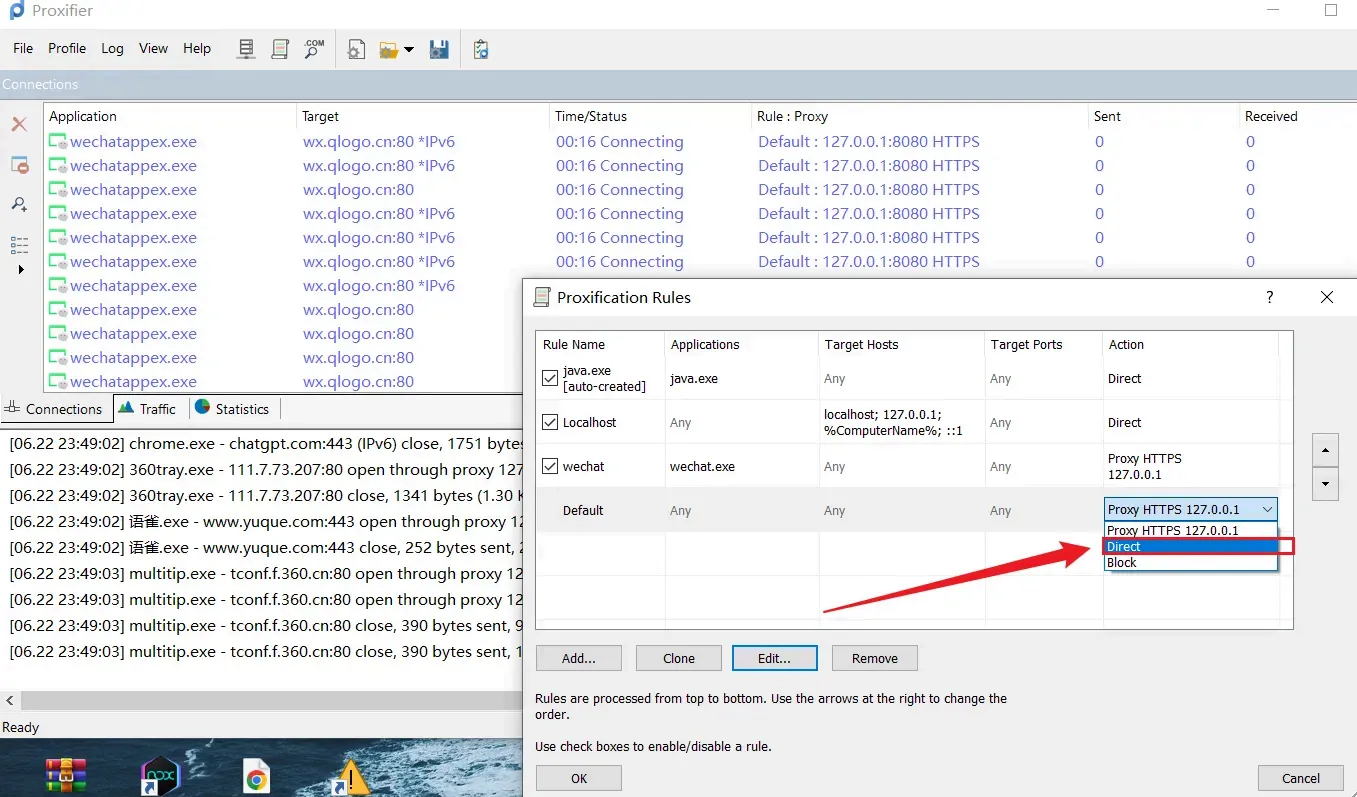Click the Target Hosts column header in the dialog
The height and width of the screenshot is (797, 1357).
pos(901,344)
